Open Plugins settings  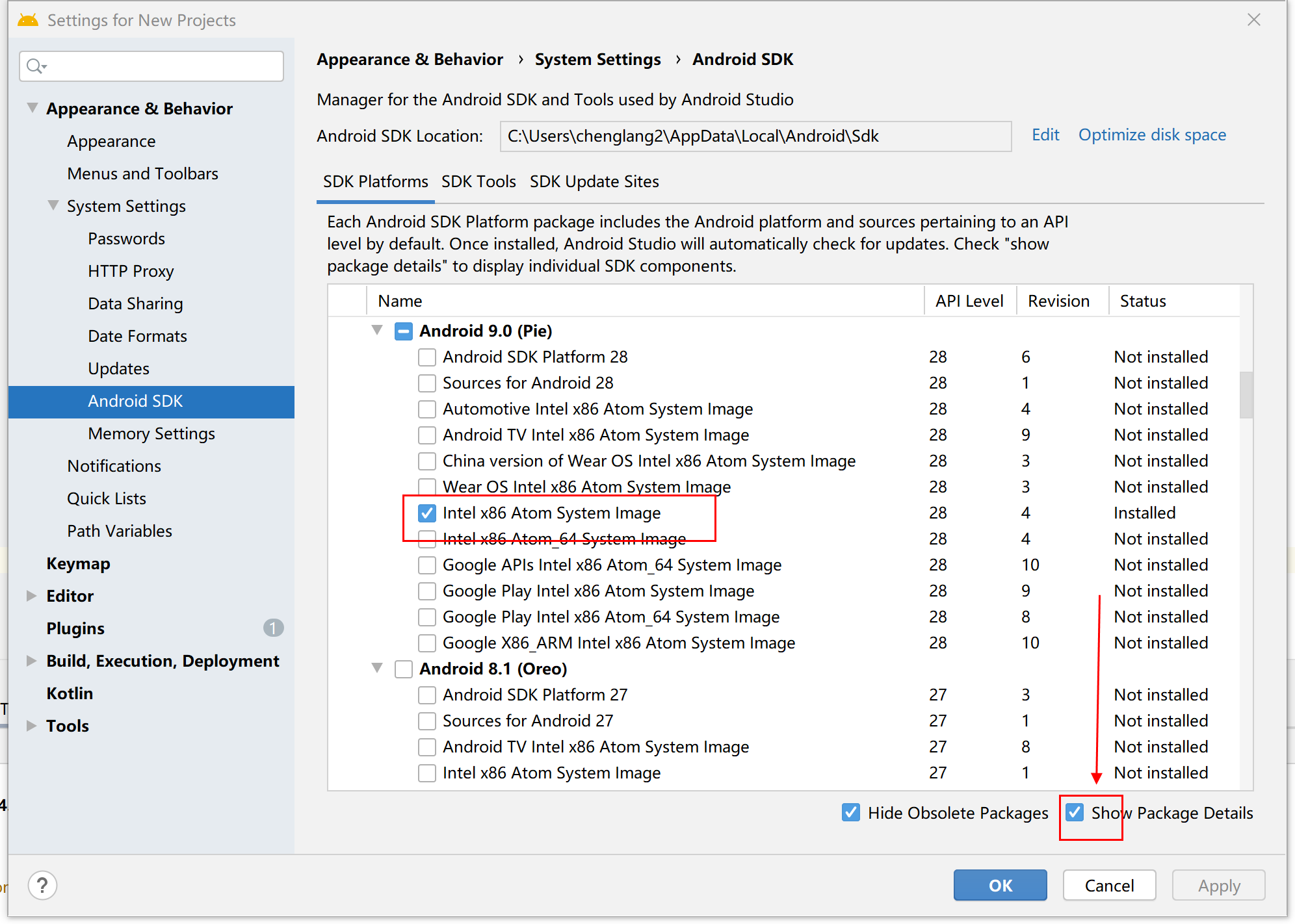(x=75, y=628)
